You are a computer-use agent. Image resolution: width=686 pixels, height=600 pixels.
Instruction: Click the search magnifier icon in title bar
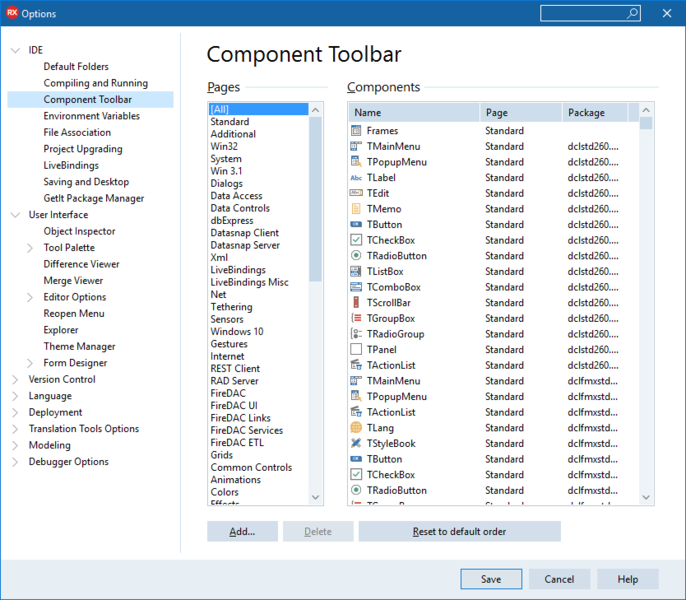pyautogui.click(x=632, y=14)
